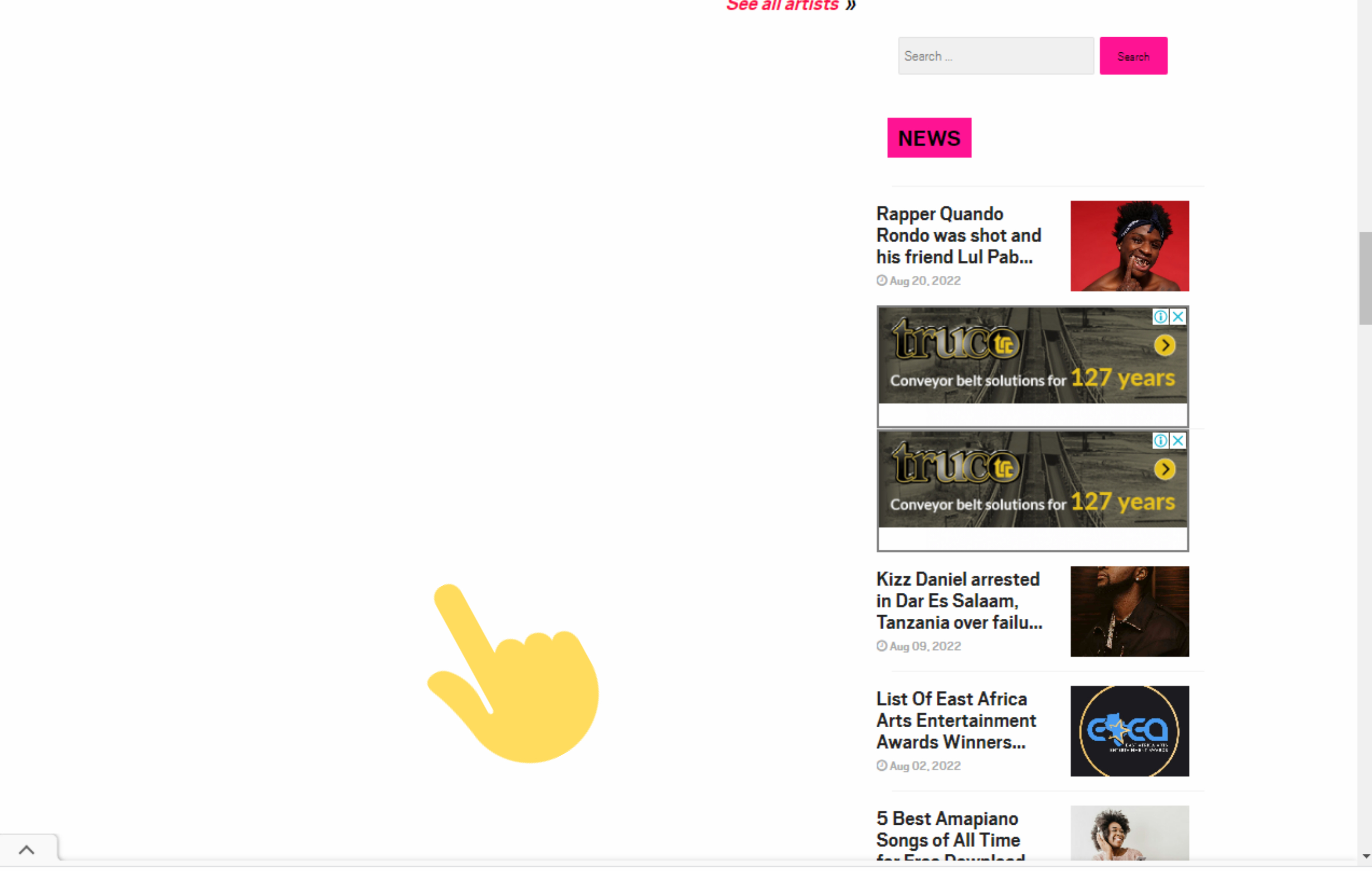Image resolution: width=1372 pixels, height=871 pixels.
Task: Click the info icon on the first Truco ad
Action: coord(1160,316)
